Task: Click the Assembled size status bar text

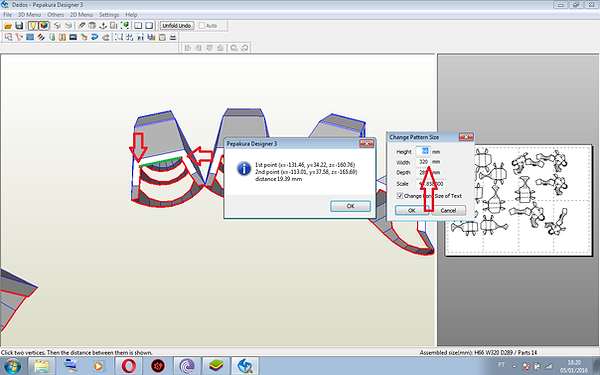Action: click(478, 352)
